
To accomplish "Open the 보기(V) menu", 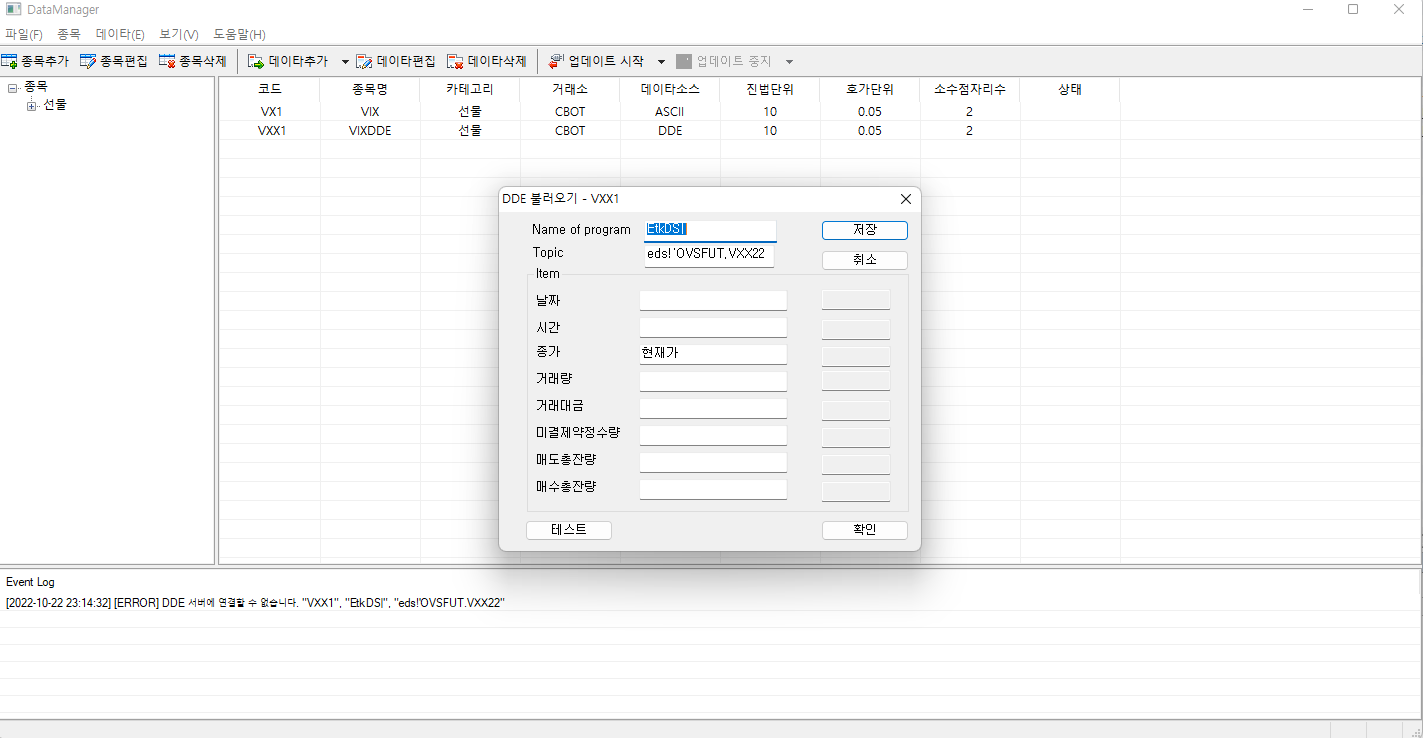I will 179,34.
